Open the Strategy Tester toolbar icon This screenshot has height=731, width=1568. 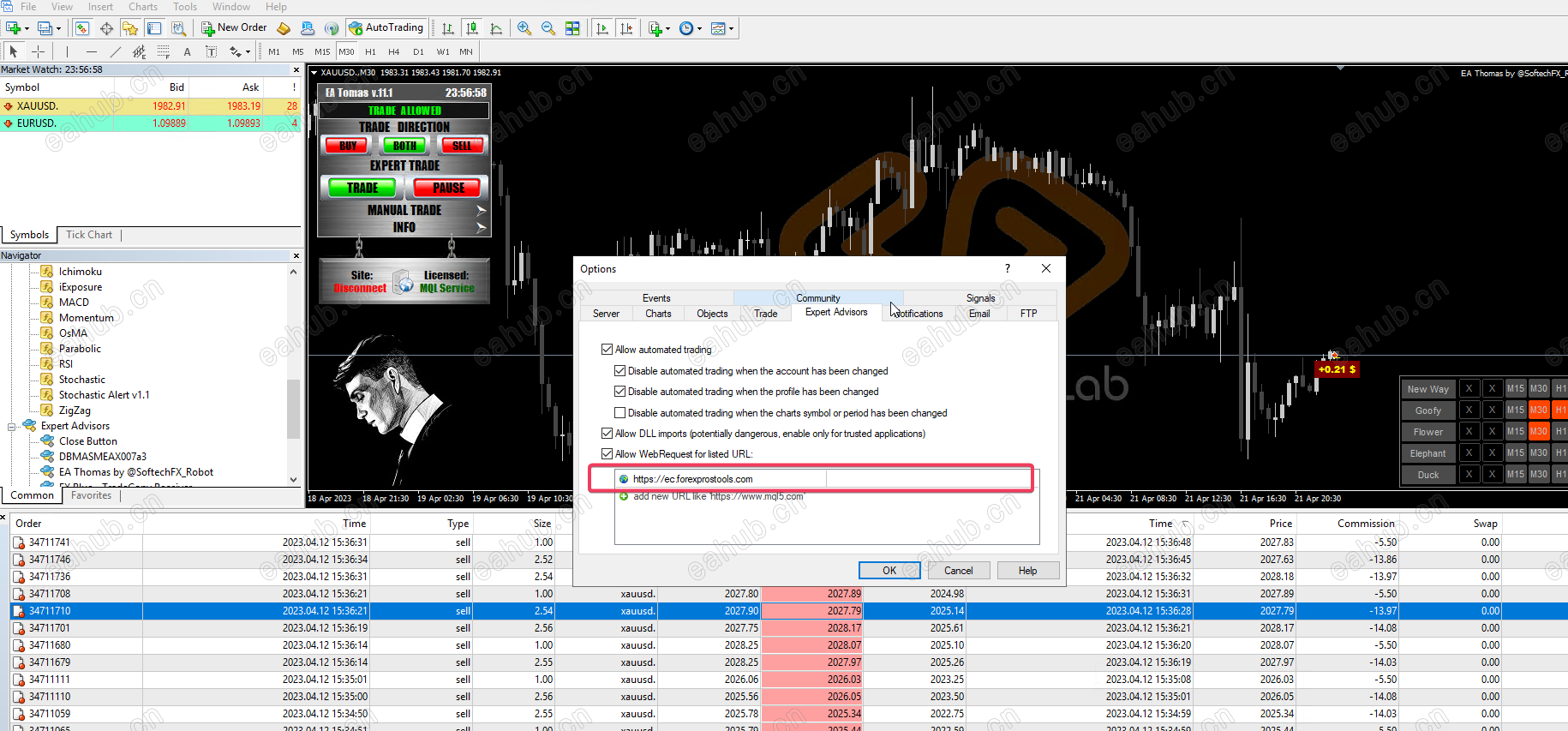(x=178, y=28)
